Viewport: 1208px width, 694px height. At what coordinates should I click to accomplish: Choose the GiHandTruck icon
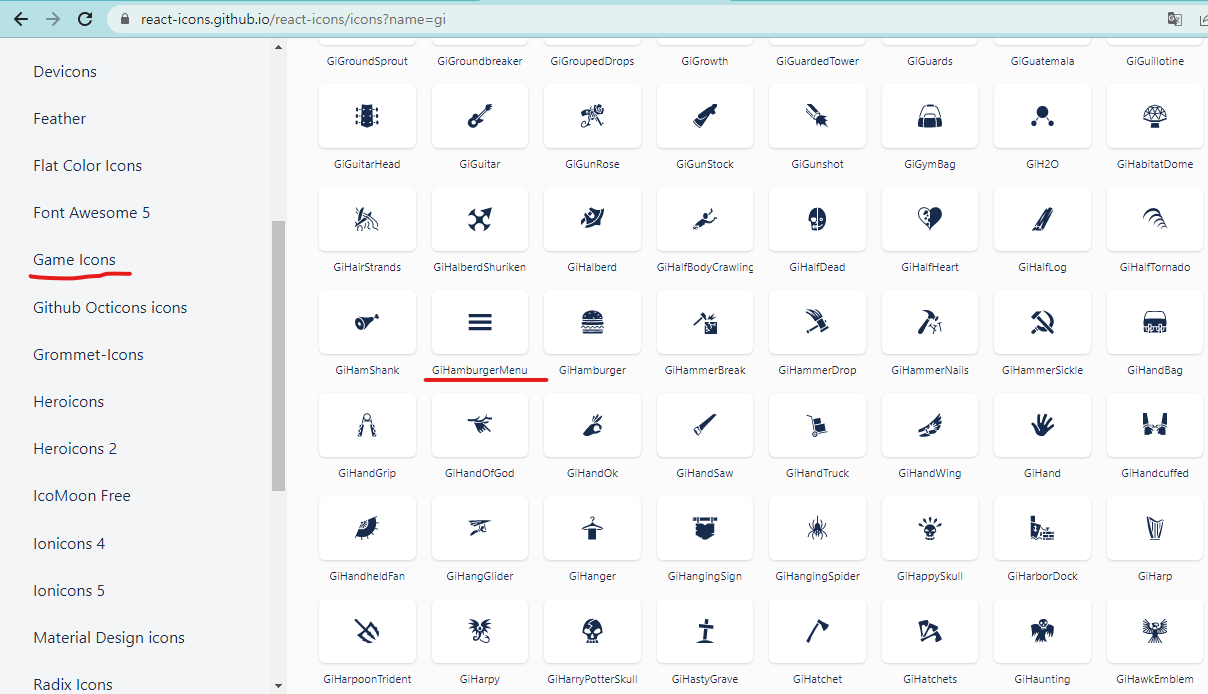[x=817, y=425]
